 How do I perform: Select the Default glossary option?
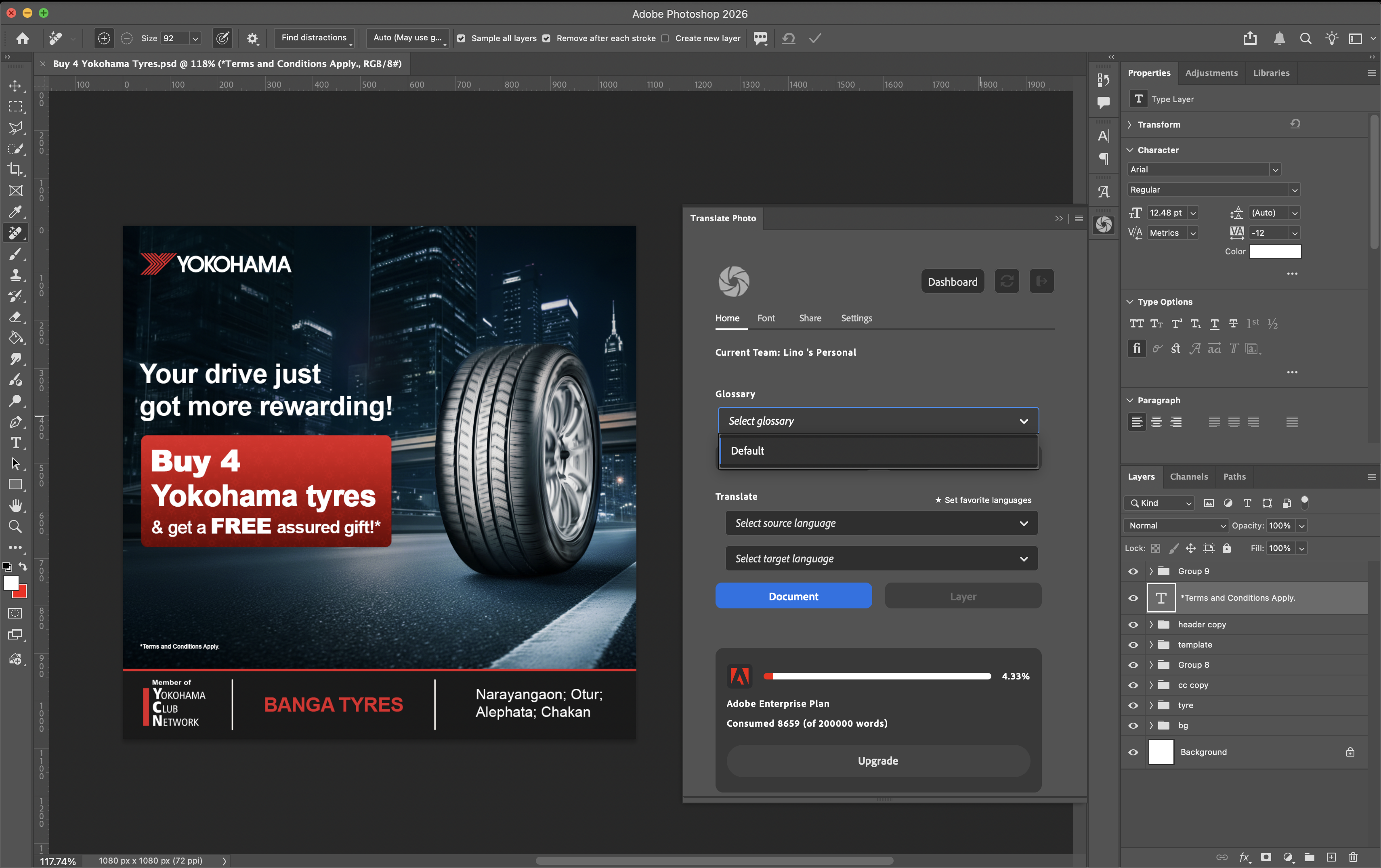click(878, 451)
